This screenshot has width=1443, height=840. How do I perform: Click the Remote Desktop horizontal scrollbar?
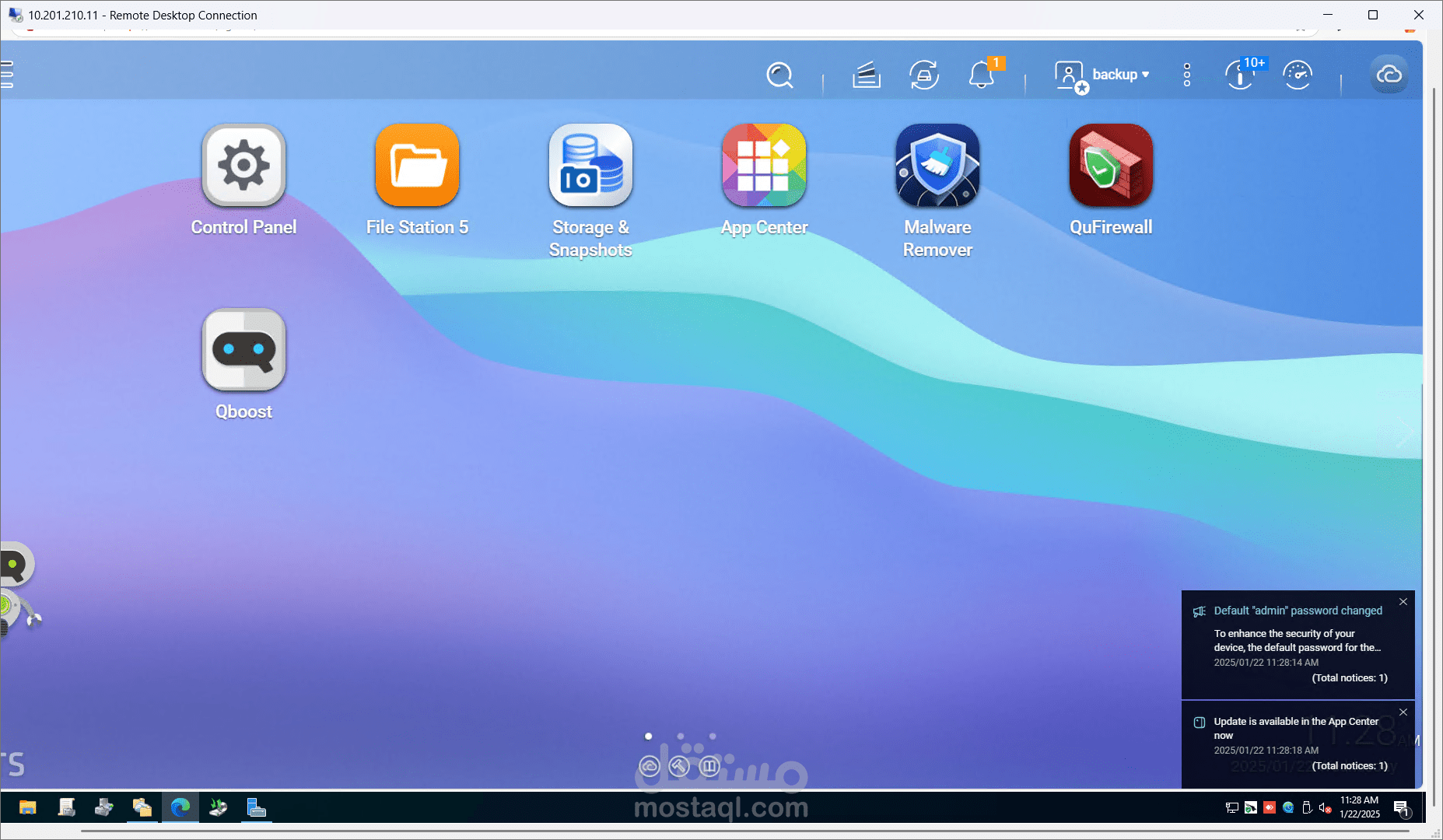[x=745, y=831]
